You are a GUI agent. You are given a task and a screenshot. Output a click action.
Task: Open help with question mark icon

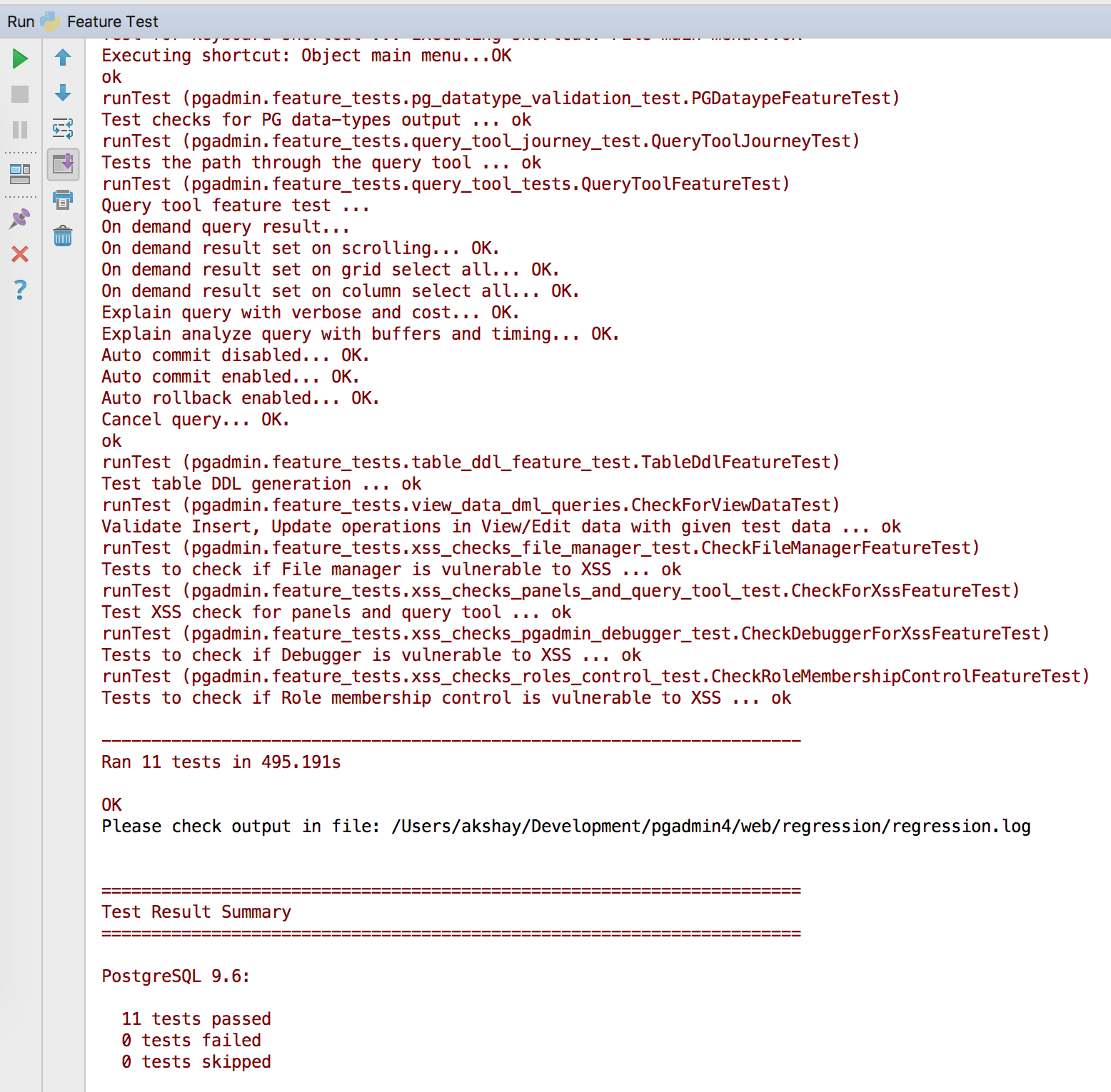(x=20, y=290)
